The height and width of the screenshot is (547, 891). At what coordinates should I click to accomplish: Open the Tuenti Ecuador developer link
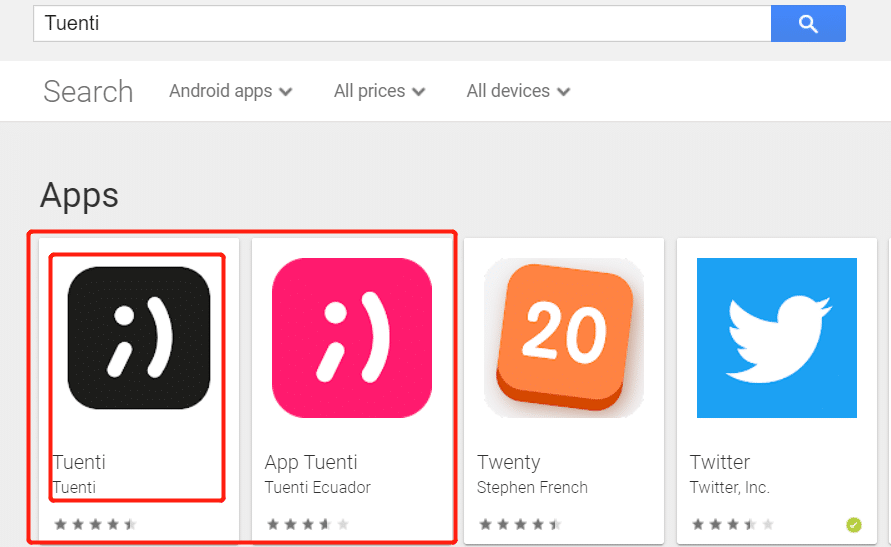[318, 487]
